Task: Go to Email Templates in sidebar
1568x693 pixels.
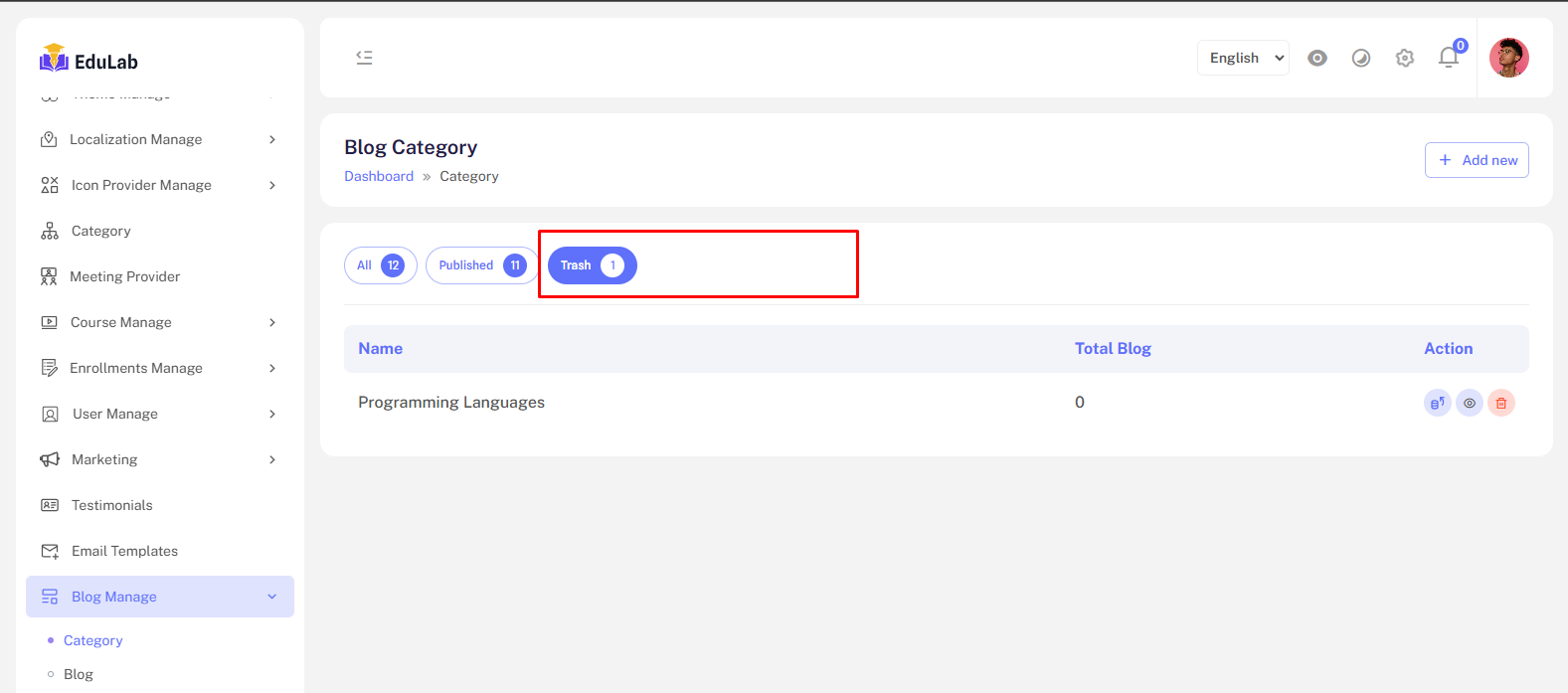Action: [124, 551]
